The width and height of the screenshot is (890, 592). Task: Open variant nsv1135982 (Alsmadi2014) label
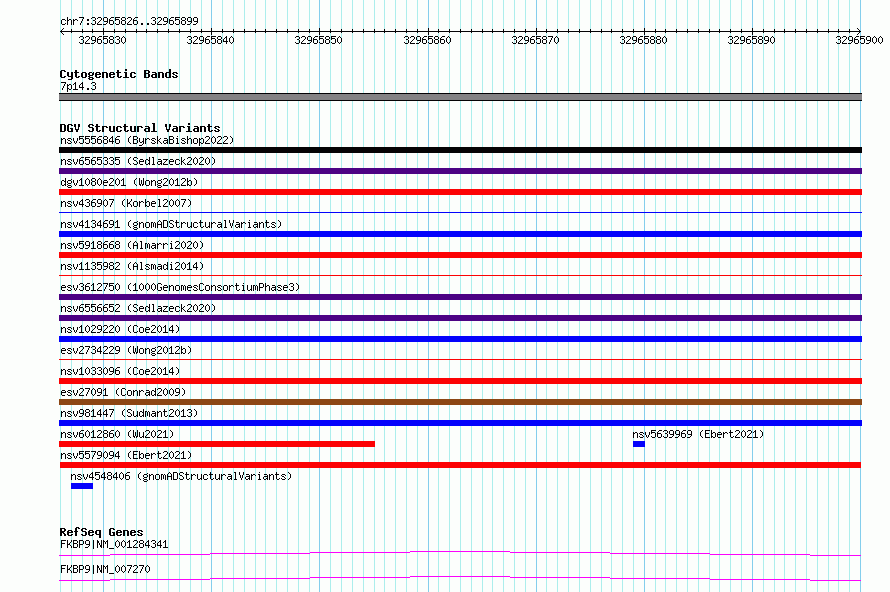pos(132,266)
